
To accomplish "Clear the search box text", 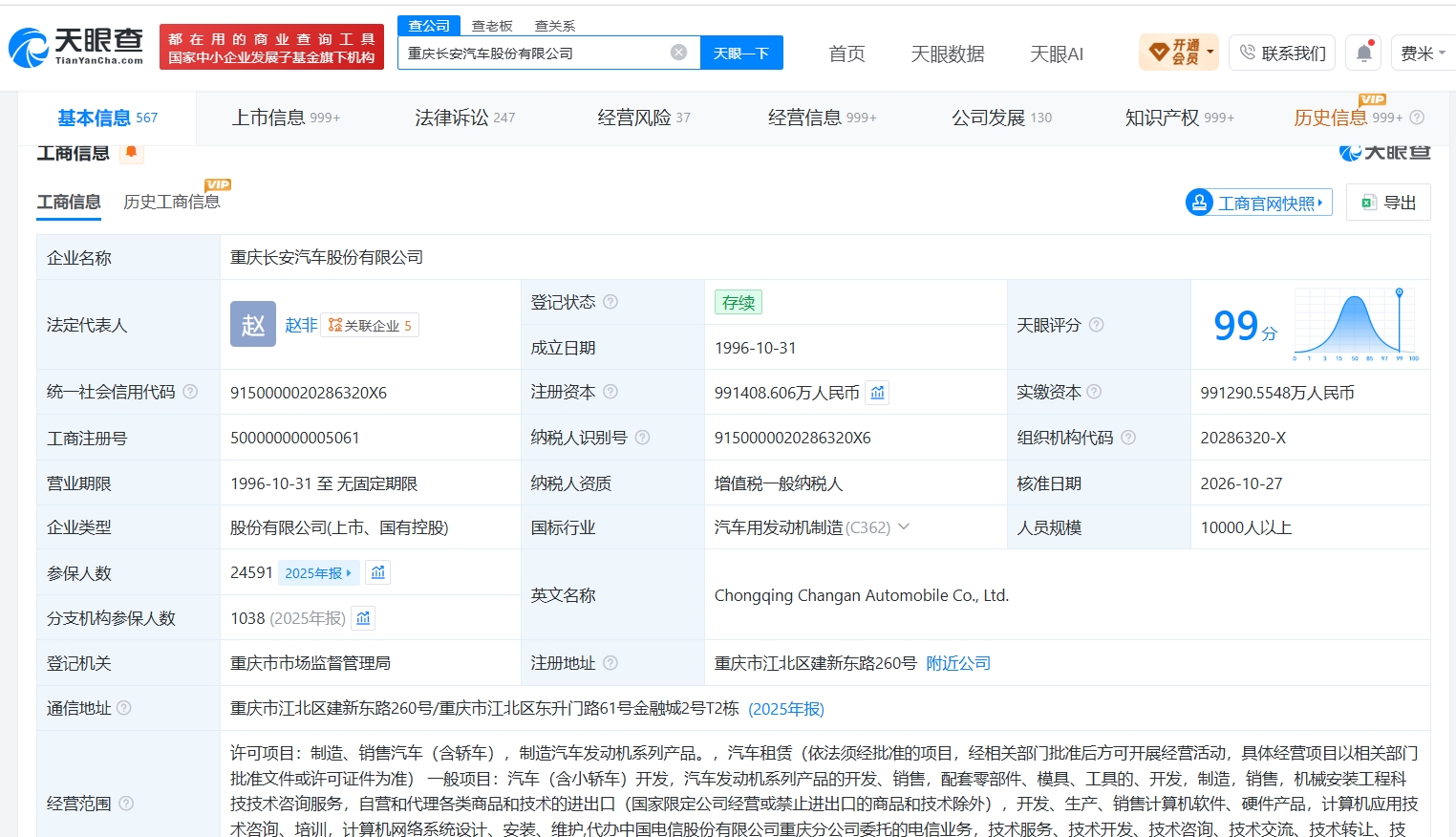I will (x=678, y=53).
